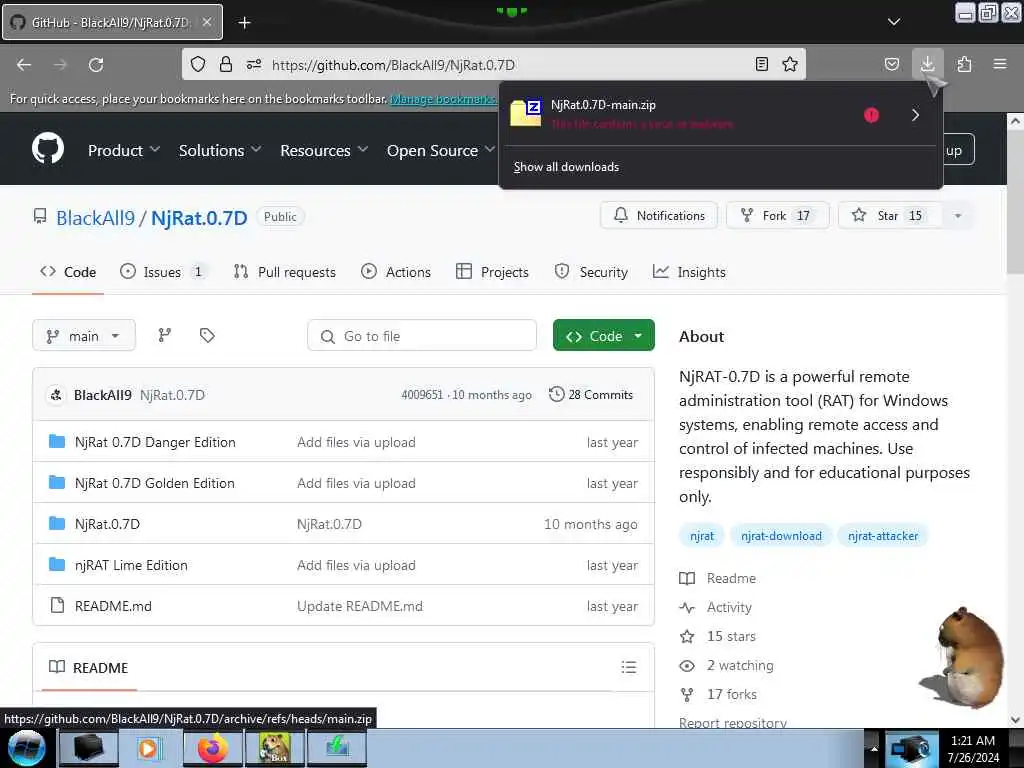
Task: Open 15 stars link
Action: point(718,637)
